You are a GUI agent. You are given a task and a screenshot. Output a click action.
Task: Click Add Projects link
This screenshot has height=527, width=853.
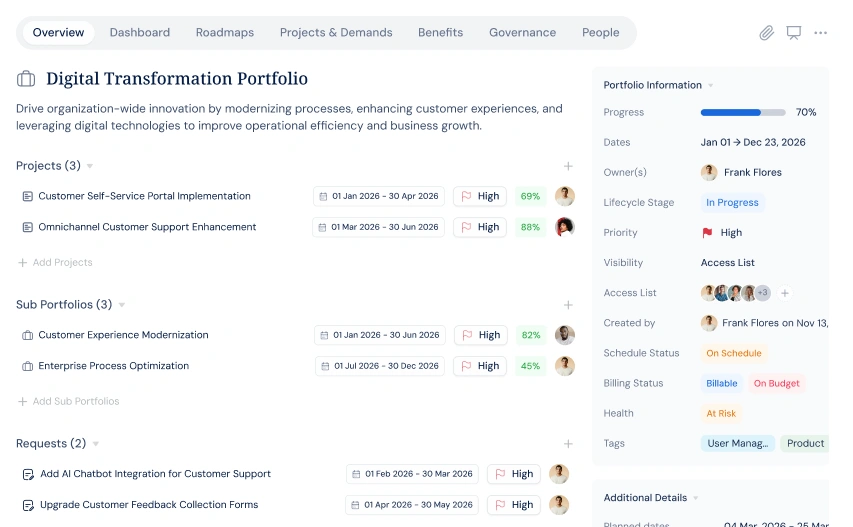[x=55, y=263]
